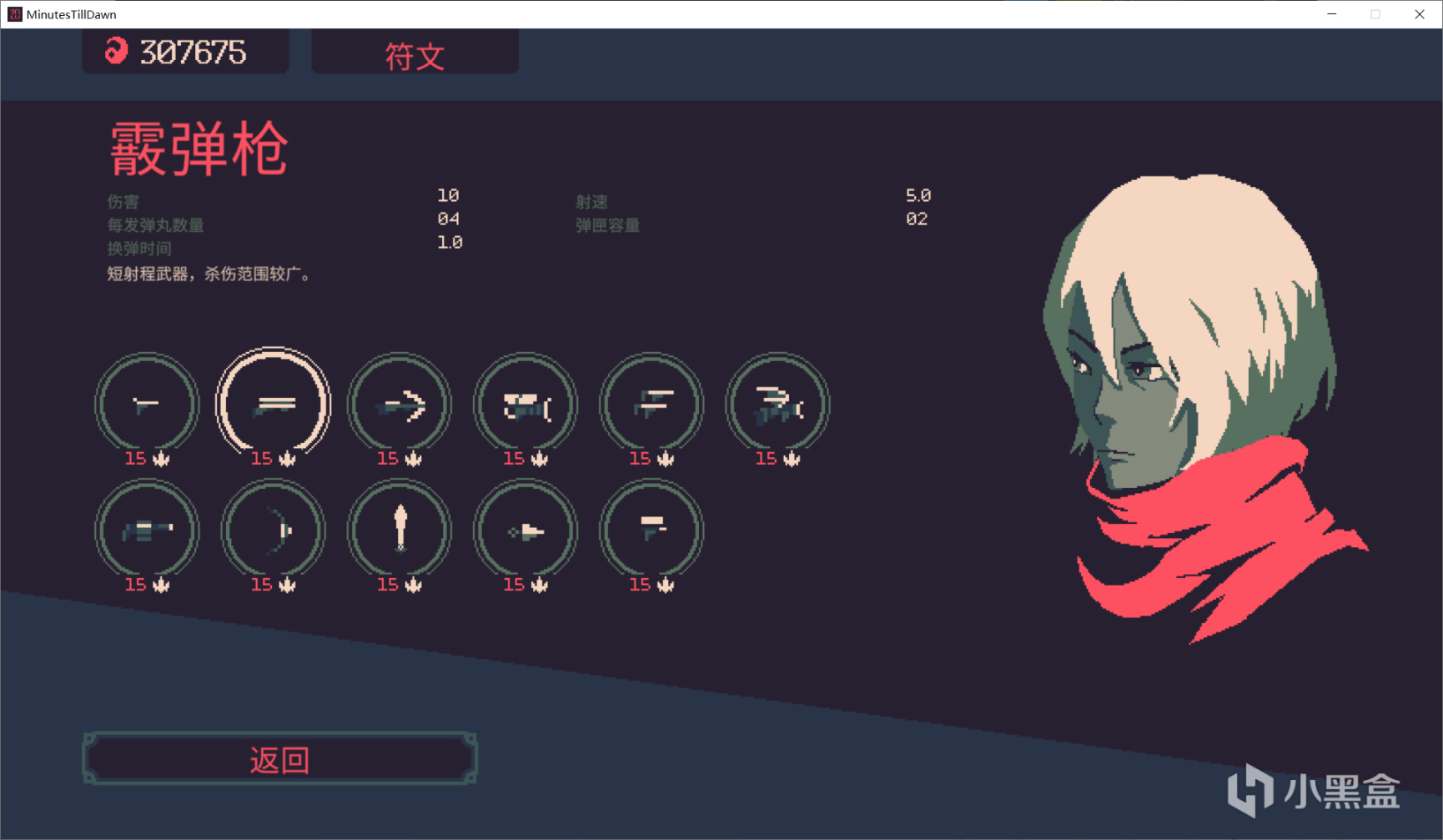Viewport: 1443px width, 840px height.
Task: Click the red soul currency swirl icon
Action: click(x=116, y=52)
